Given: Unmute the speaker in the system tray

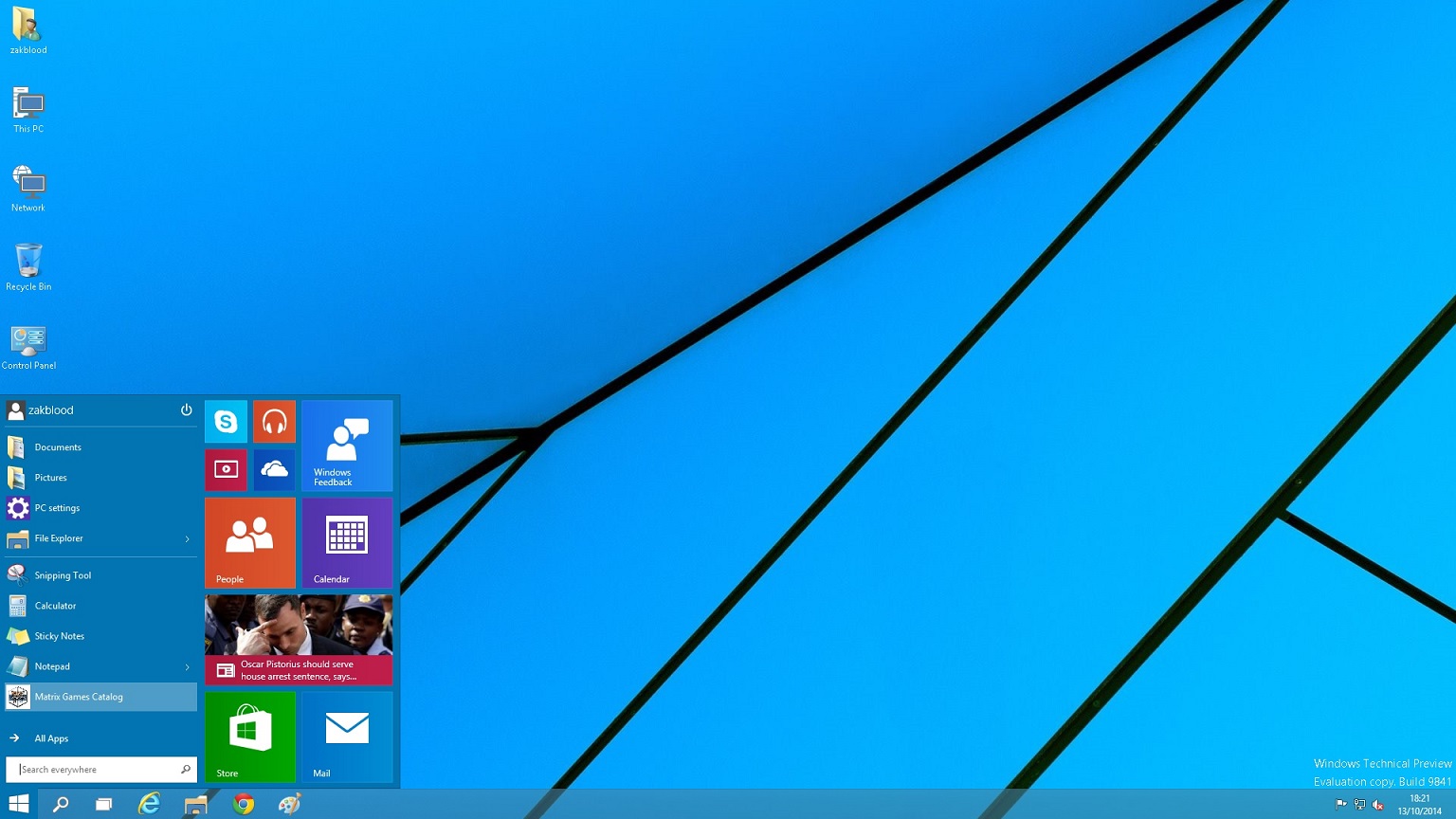Looking at the screenshot, I should [x=1376, y=807].
